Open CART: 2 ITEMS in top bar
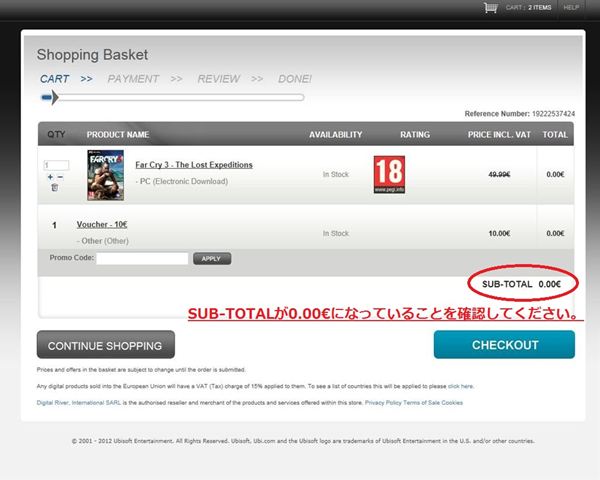This screenshot has width=600, height=480. [528, 8]
